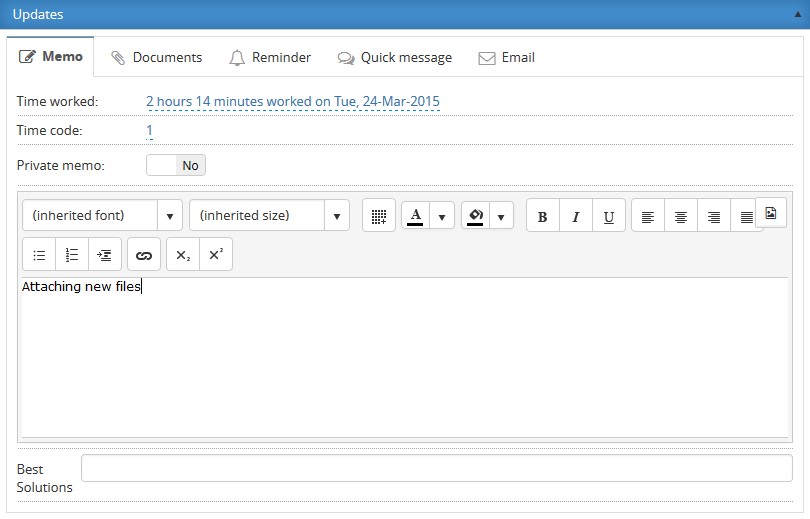Center align the memo text
810x519 pixels.
tap(681, 216)
